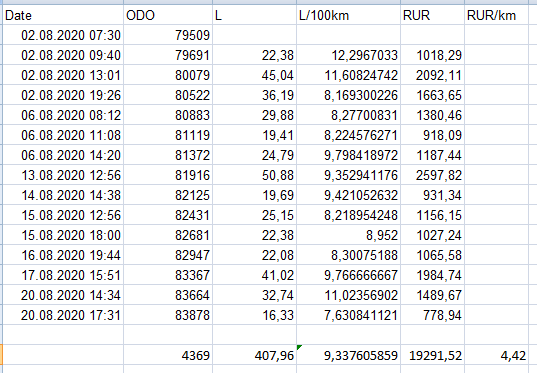537x373 pixels.
Task: Click date cell 02.08.2020 19:26
Action: point(63,95)
